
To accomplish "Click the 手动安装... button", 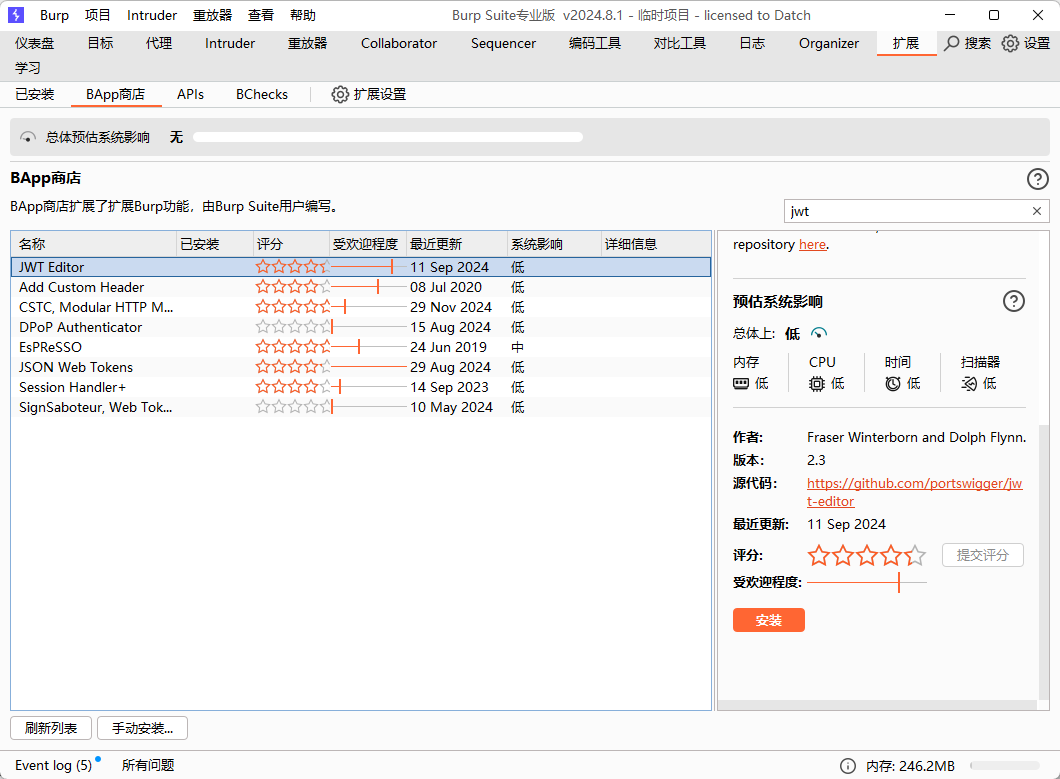I will [x=142, y=728].
